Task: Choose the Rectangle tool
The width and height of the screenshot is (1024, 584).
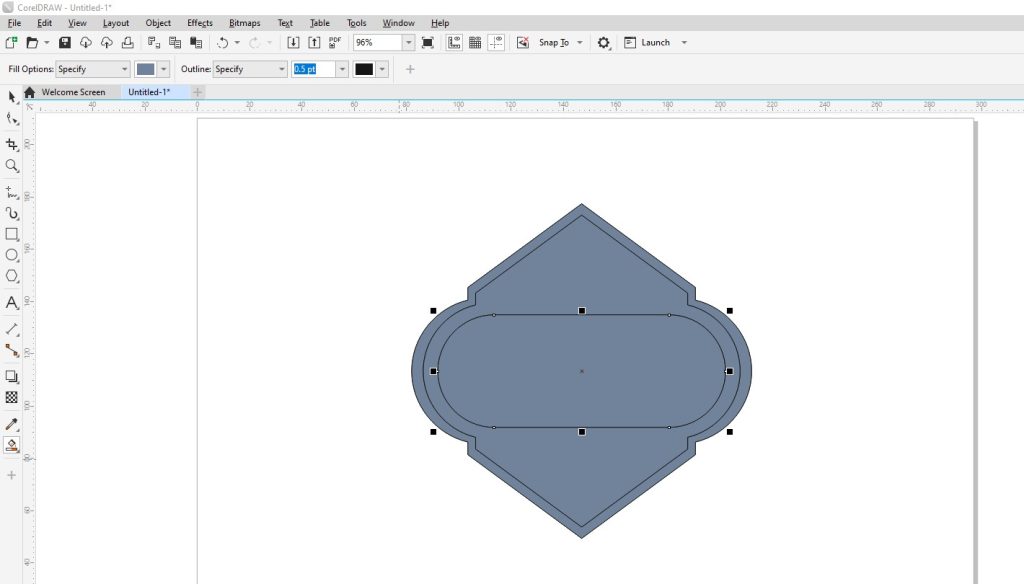Action: [x=12, y=234]
